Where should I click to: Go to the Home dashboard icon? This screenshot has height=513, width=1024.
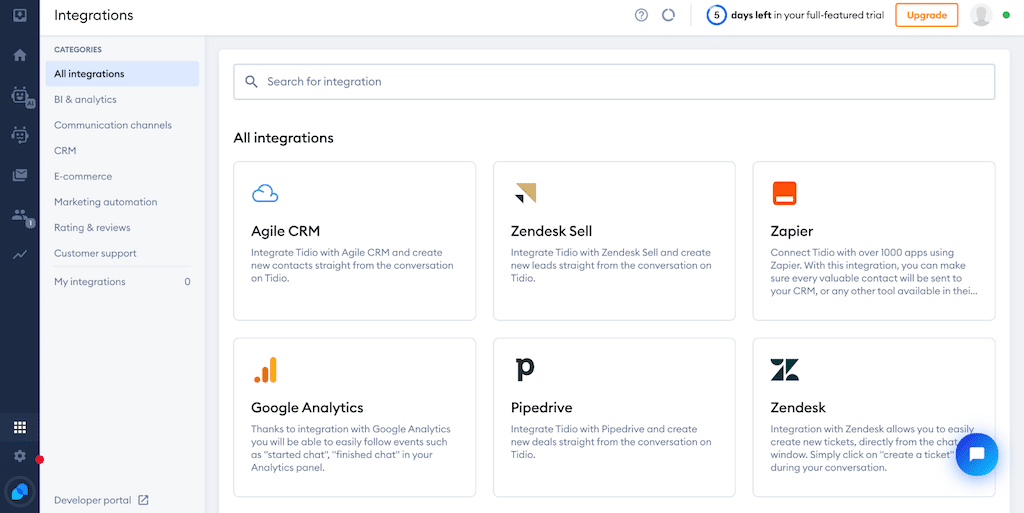coord(20,55)
